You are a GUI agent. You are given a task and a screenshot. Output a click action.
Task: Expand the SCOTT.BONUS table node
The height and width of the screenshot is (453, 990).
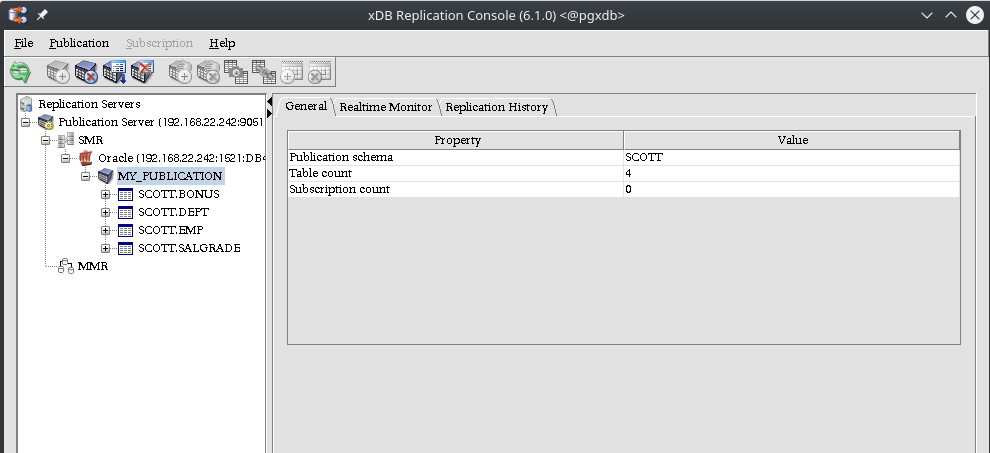105,194
